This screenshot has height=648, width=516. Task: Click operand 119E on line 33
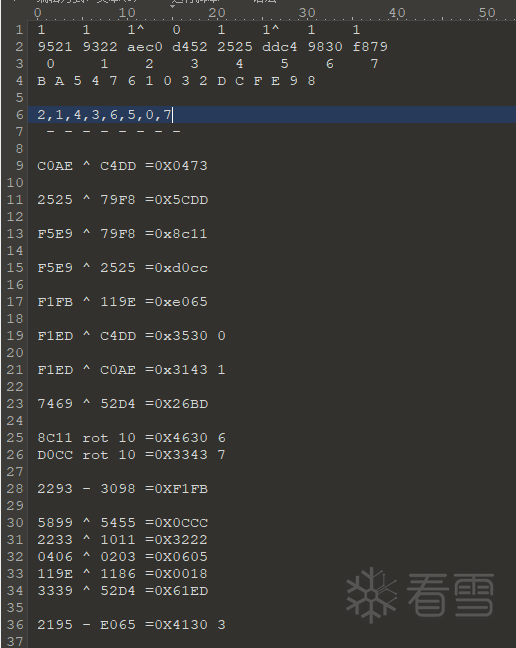[x=55, y=574]
